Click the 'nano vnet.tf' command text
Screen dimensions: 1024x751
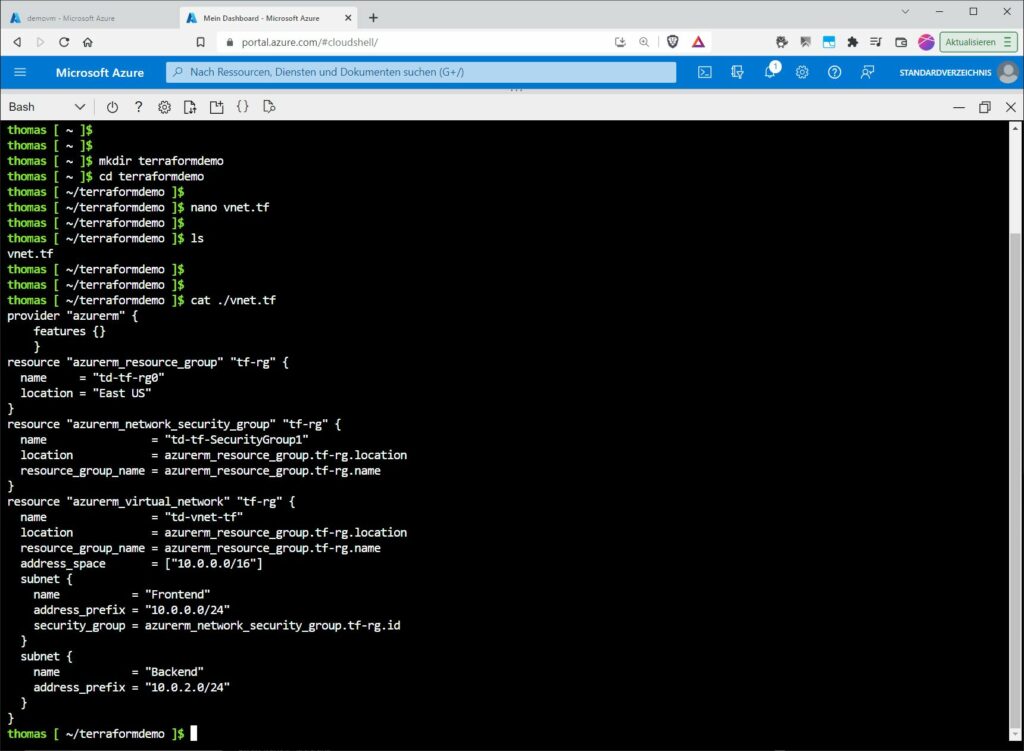[x=230, y=207]
